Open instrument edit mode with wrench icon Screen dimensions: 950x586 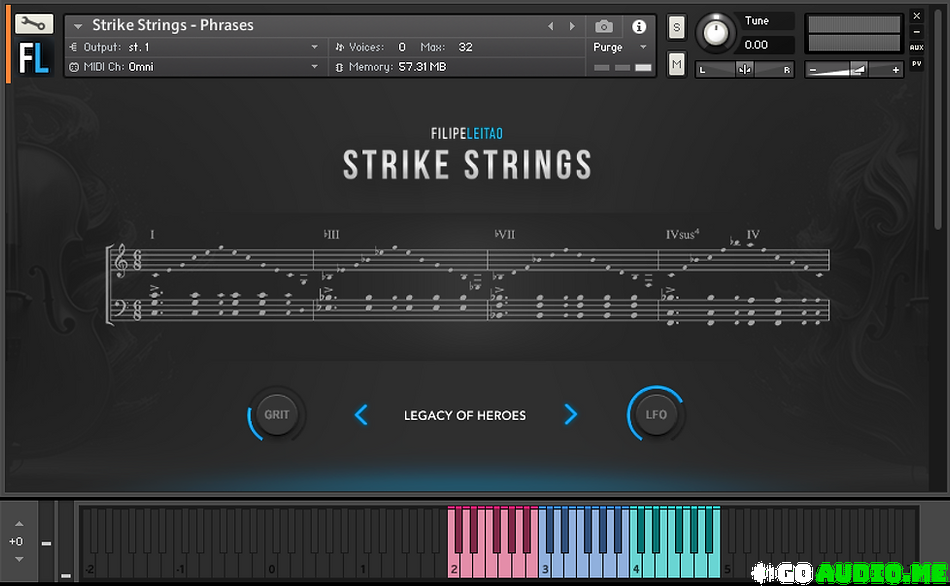pyautogui.click(x=34, y=24)
